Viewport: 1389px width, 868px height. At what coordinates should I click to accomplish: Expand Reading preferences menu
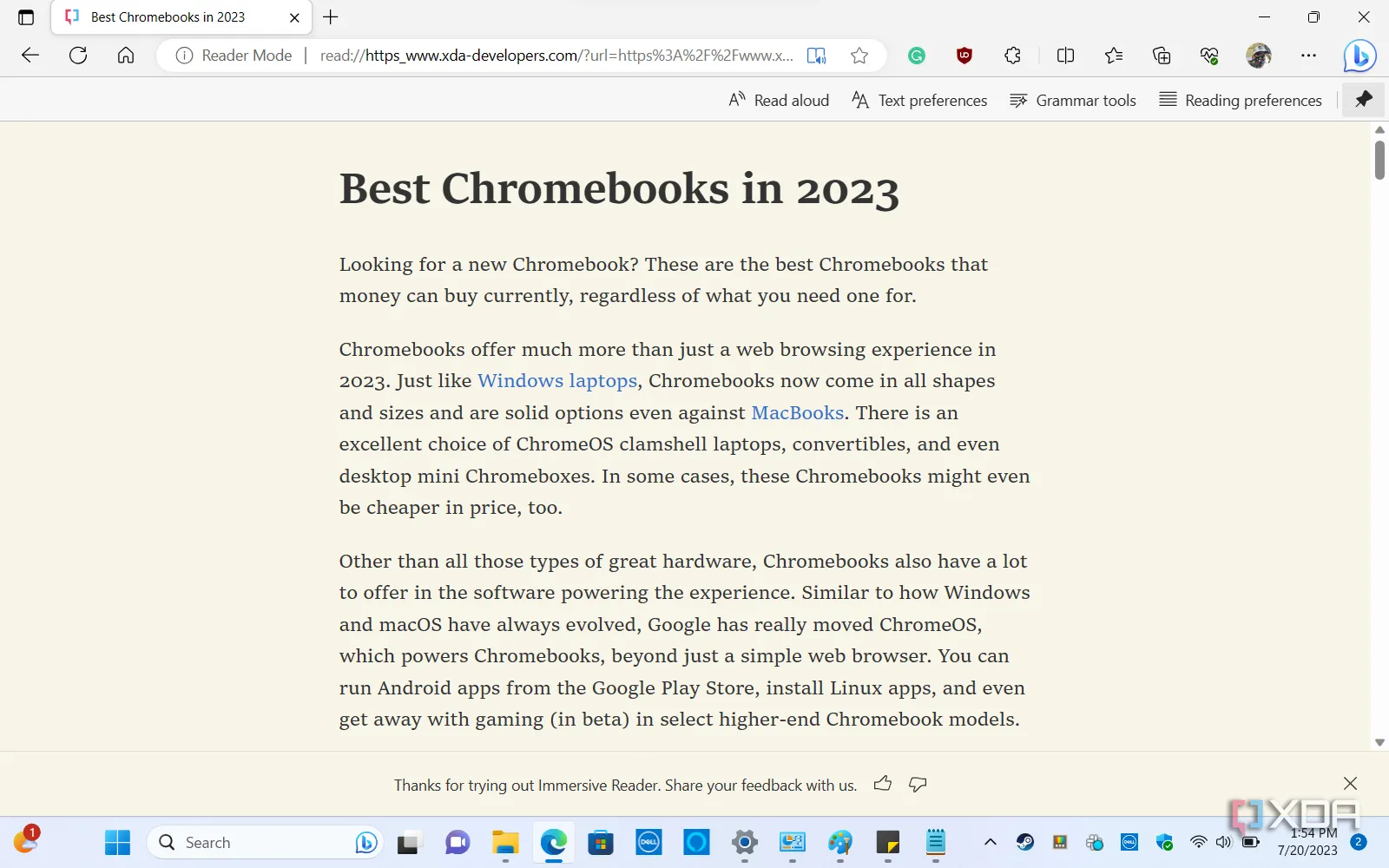pyautogui.click(x=1241, y=101)
